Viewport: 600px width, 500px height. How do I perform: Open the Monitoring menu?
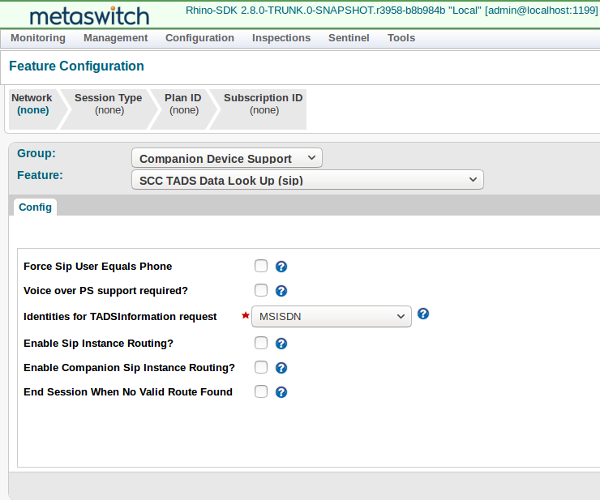[38, 38]
